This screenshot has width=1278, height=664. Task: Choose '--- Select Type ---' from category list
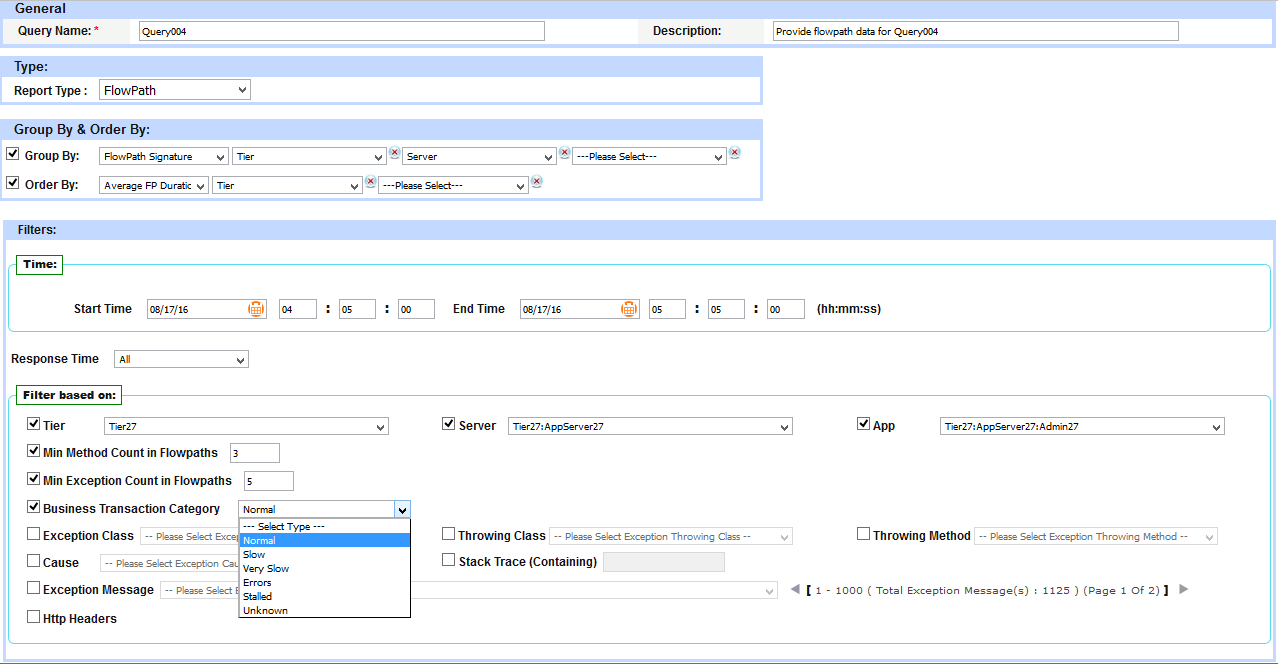click(324, 526)
